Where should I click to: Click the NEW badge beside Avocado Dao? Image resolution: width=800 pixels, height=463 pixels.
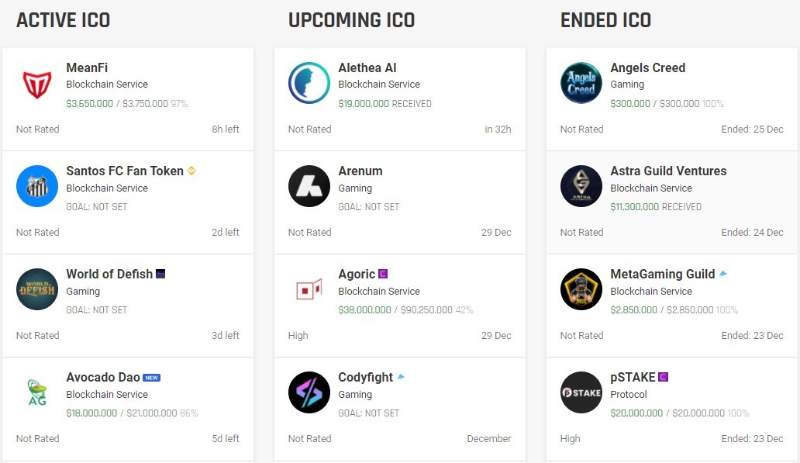[152, 378]
